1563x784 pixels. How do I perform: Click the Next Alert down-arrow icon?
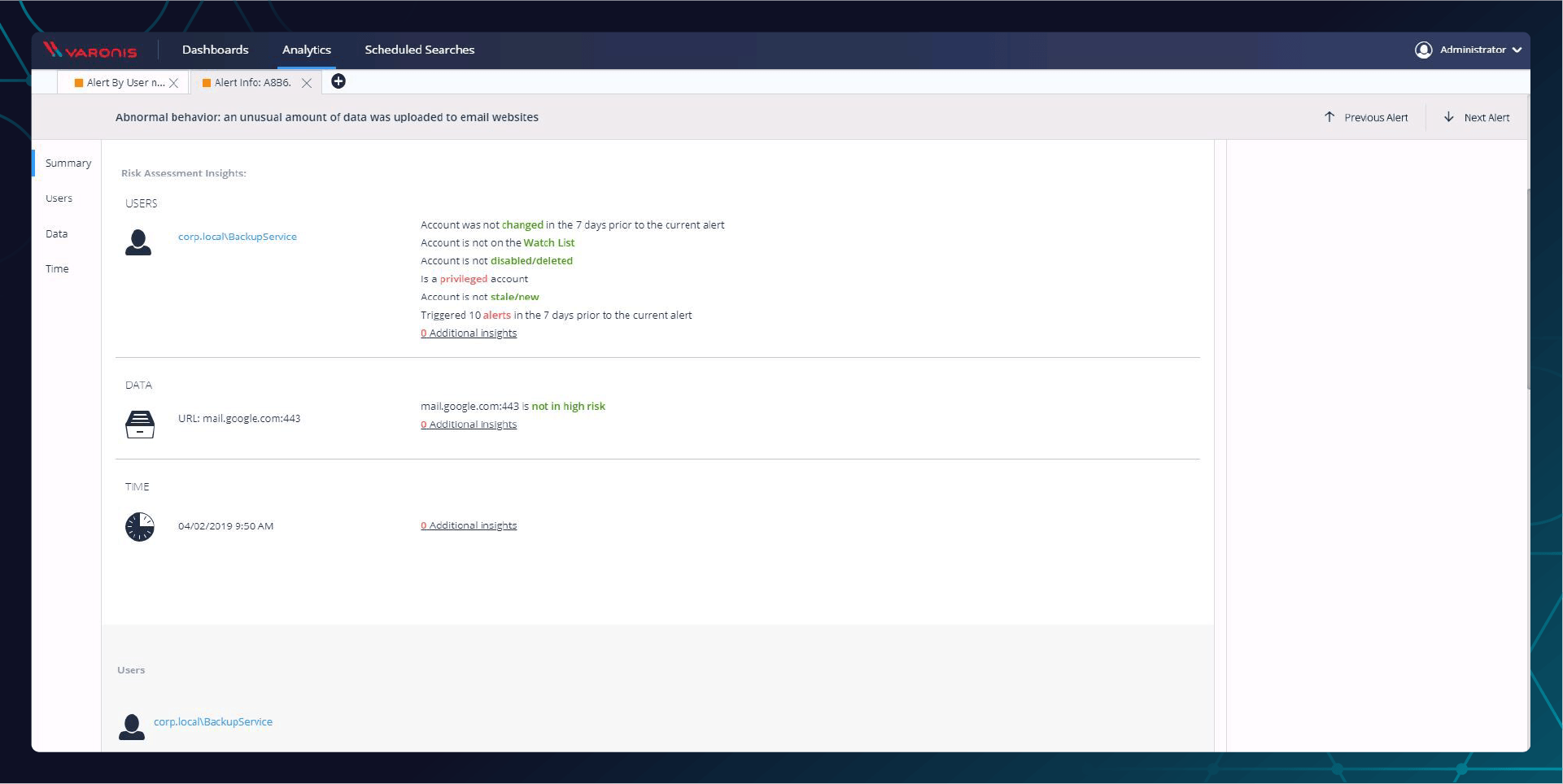[x=1449, y=116]
